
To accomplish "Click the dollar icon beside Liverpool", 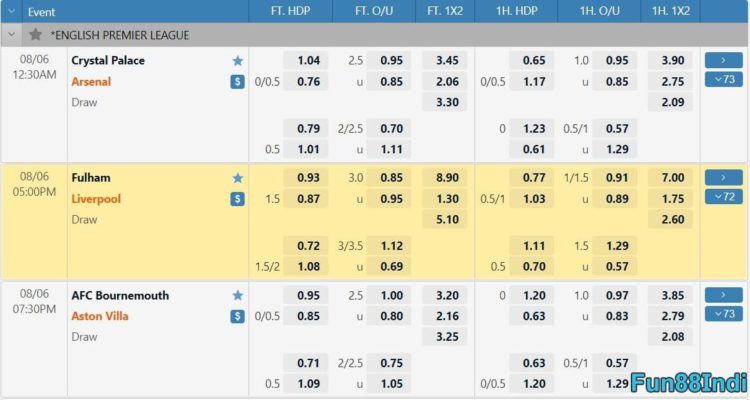I will pyautogui.click(x=237, y=199).
